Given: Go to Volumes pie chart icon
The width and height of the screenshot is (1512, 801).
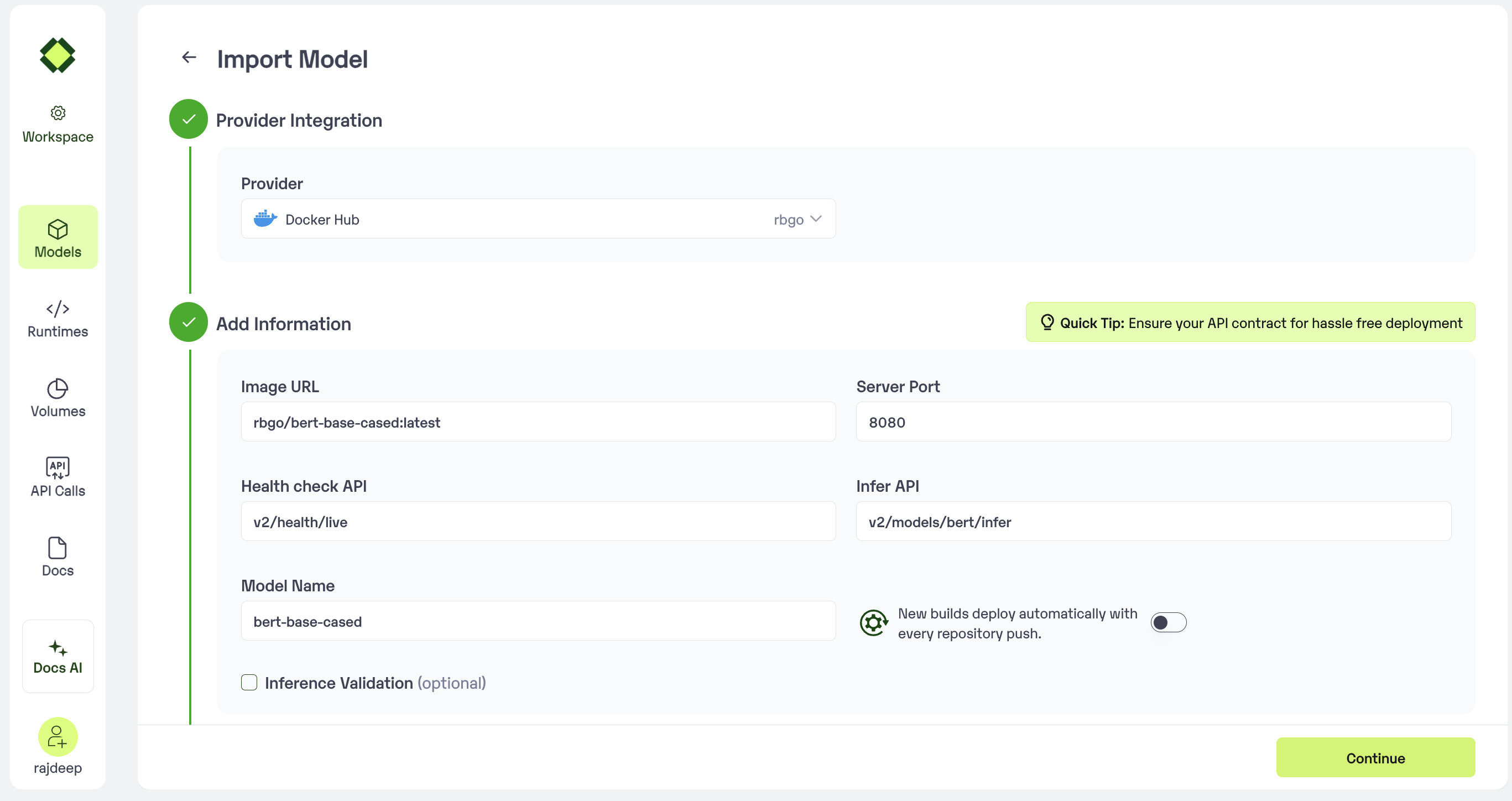Looking at the screenshot, I should (x=58, y=389).
